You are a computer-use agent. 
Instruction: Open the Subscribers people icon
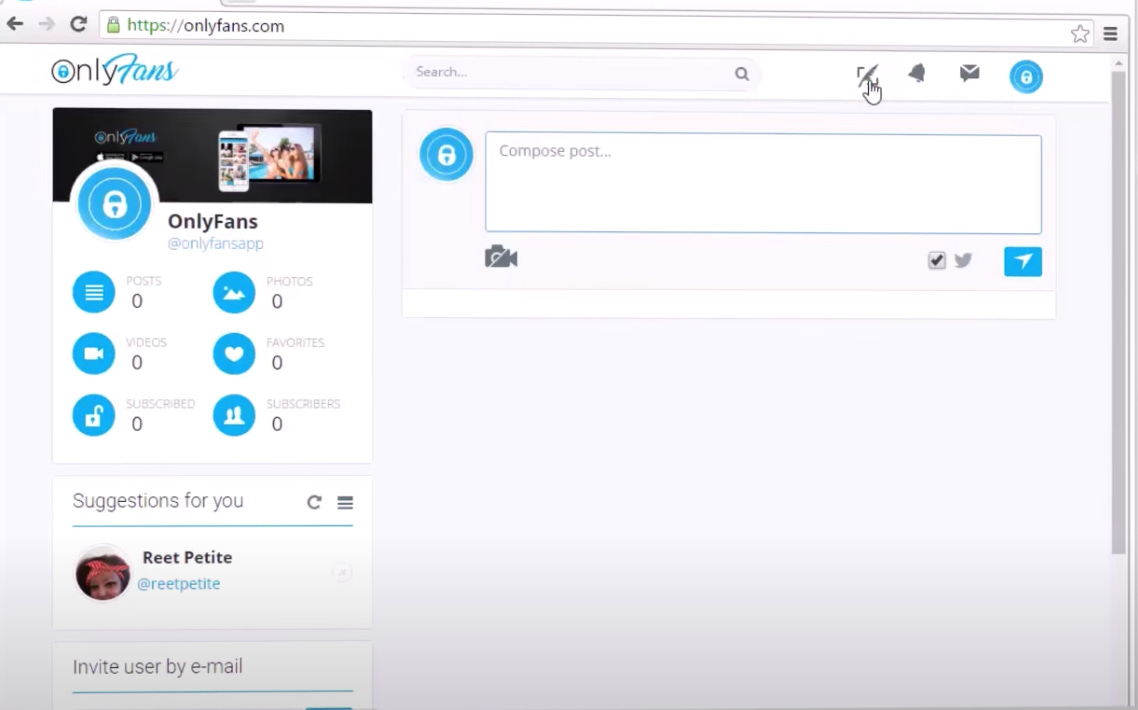click(x=234, y=415)
